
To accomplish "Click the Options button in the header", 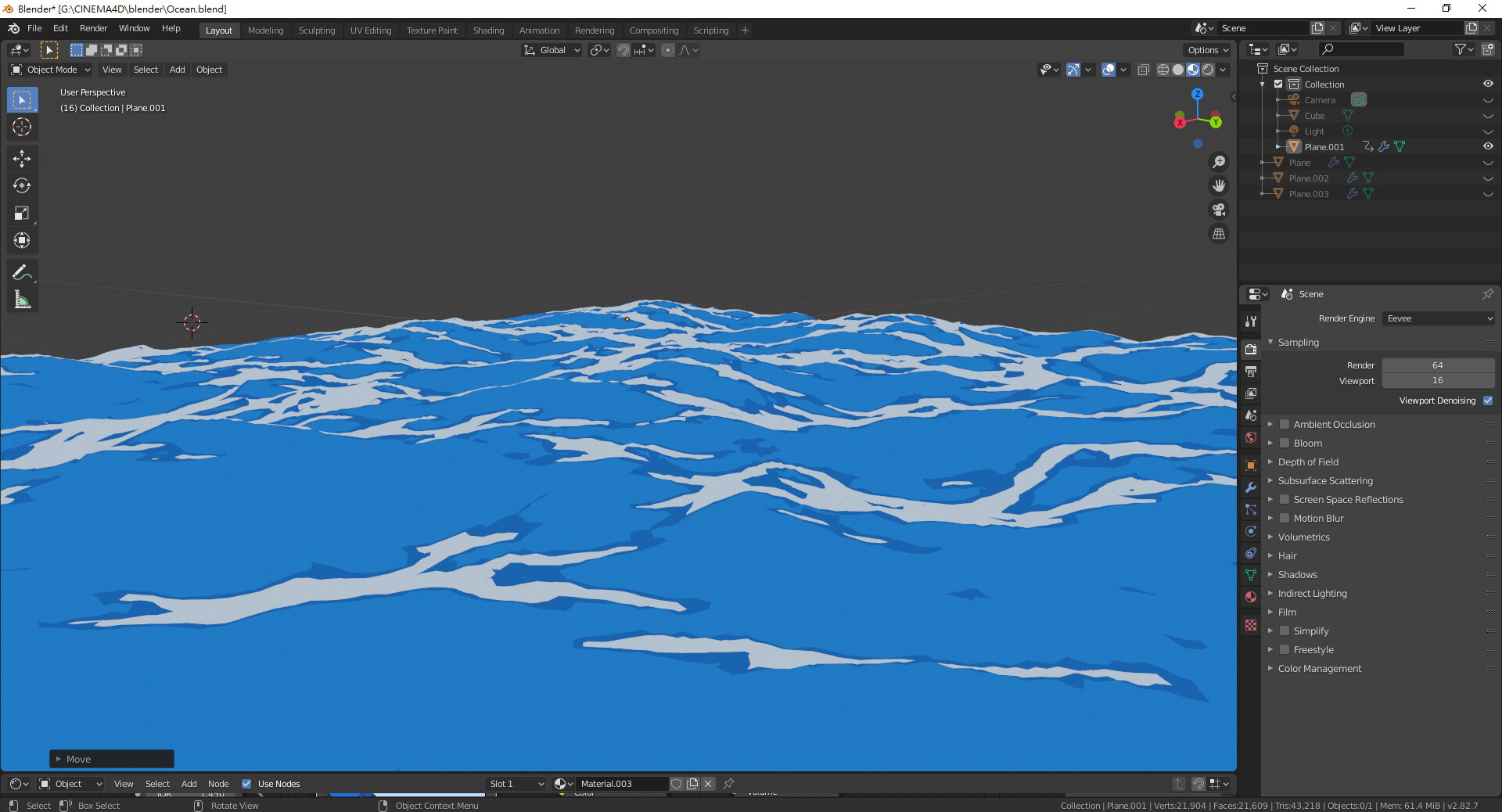I will coord(1208,50).
